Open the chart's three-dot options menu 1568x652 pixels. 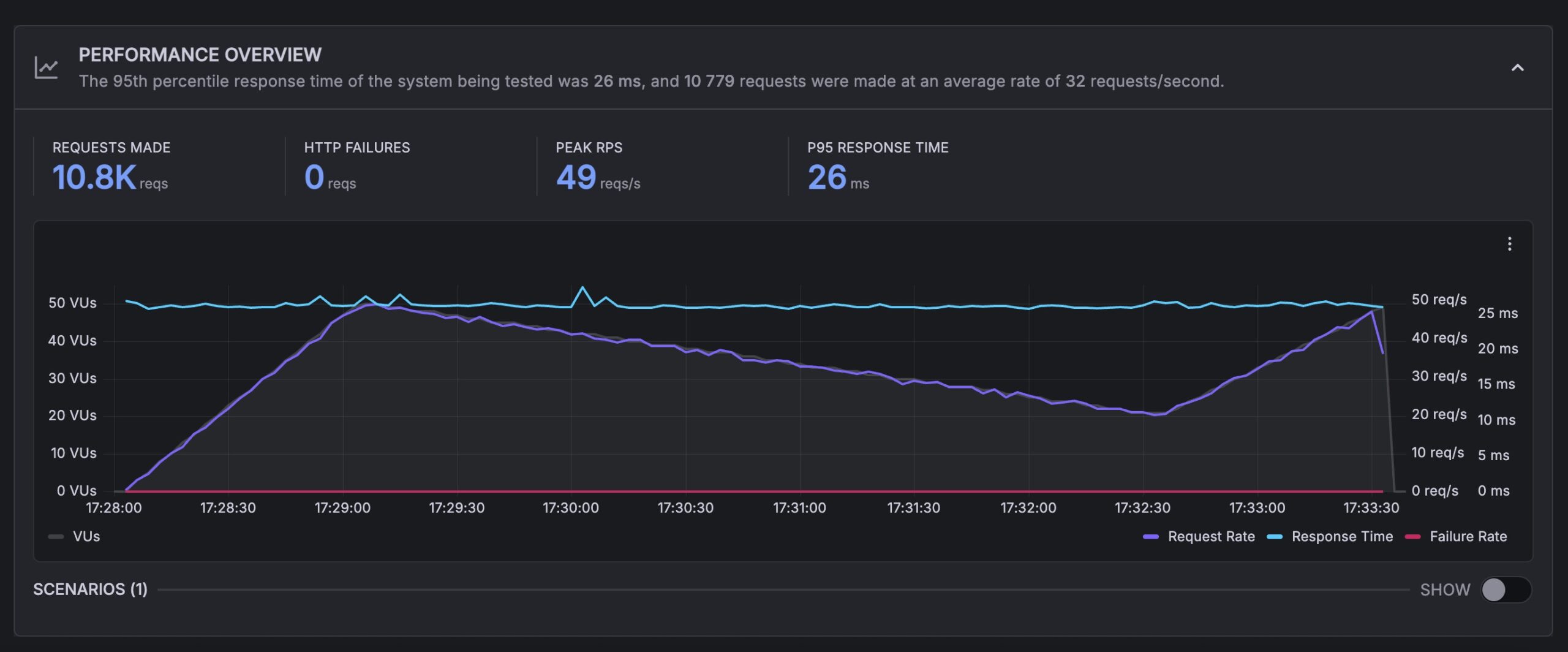coord(1509,244)
